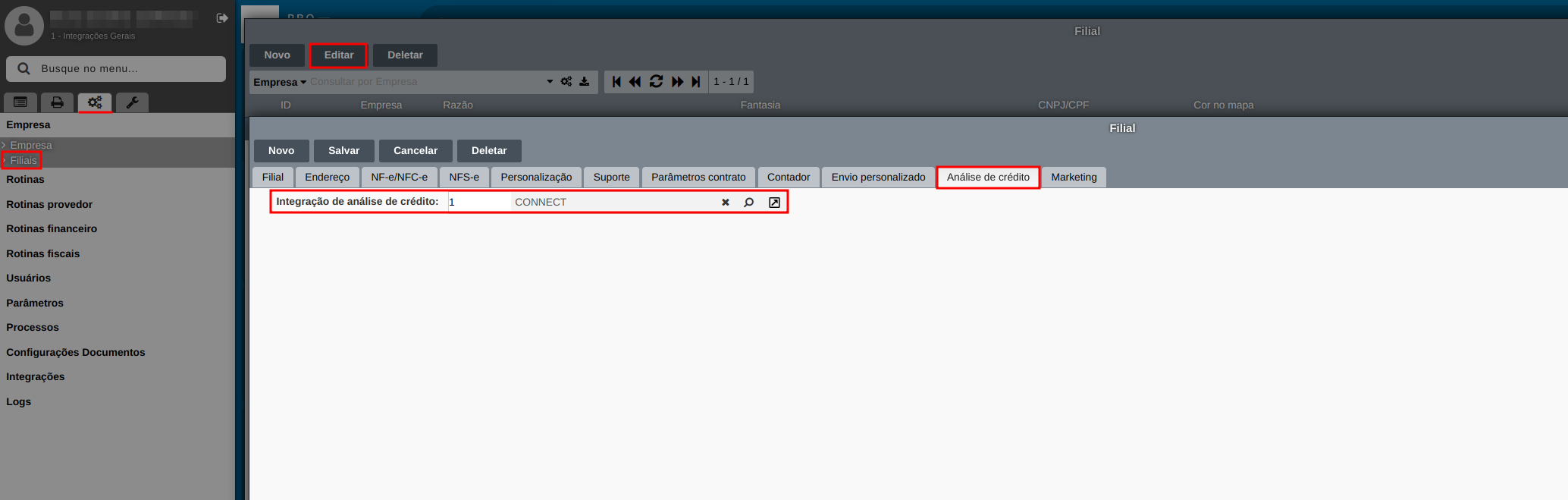Open grid filter settings gears icon

[x=566, y=82]
